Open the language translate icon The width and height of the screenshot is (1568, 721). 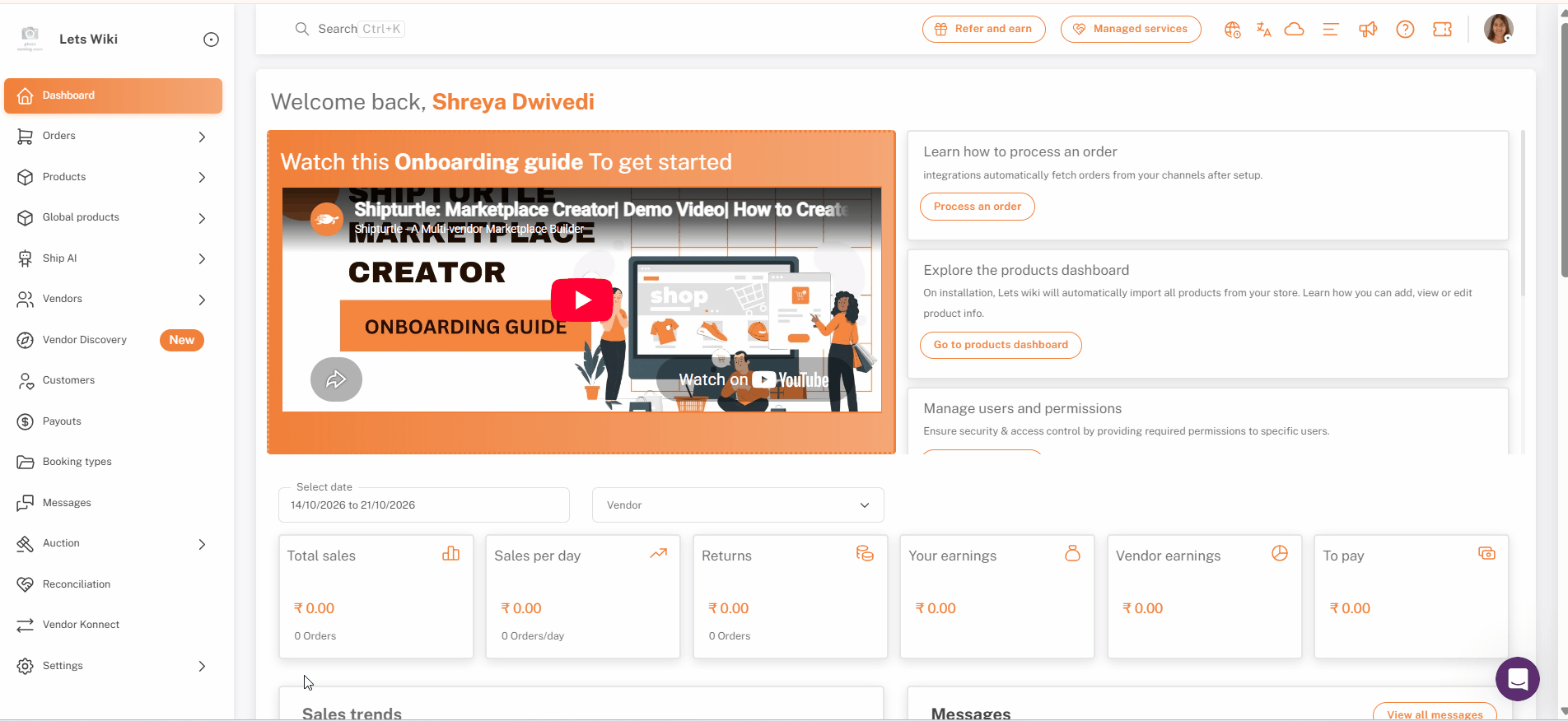click(x=1263, y=30)
